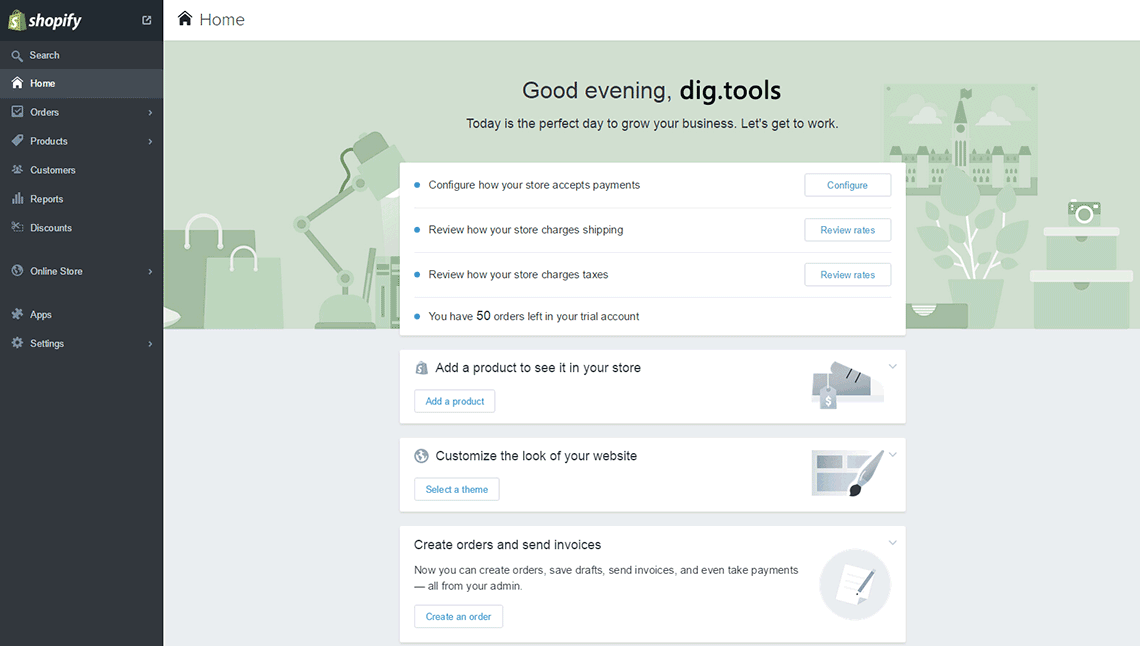Click the Add a product button
This screenshot has height=646, width=1140.
(454, 401)
